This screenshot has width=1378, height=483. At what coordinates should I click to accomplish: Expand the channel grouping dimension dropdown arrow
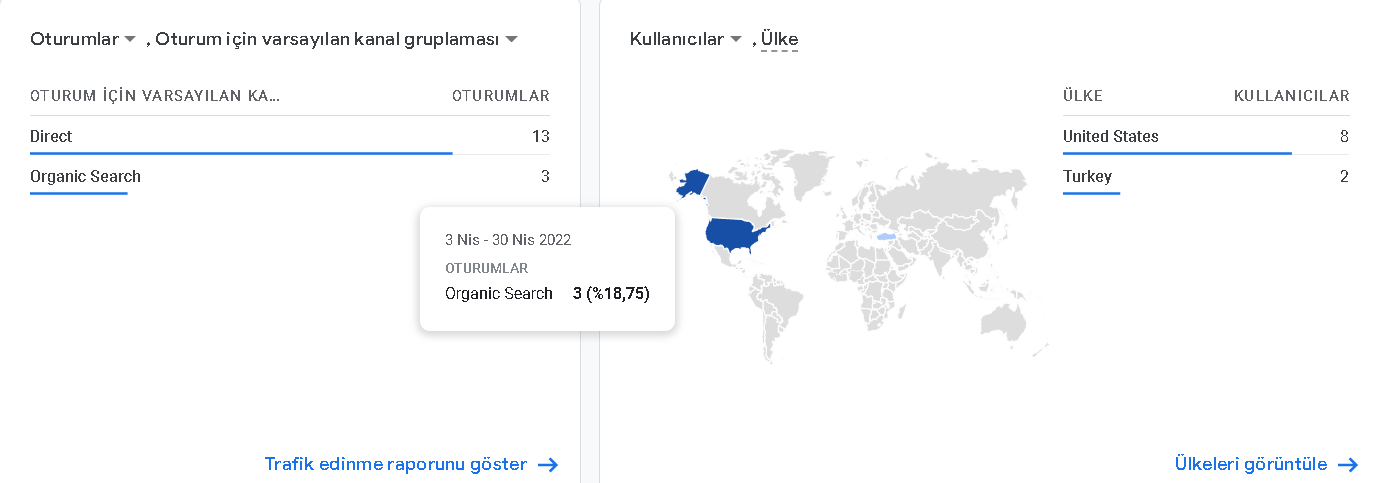click(511, 40)
